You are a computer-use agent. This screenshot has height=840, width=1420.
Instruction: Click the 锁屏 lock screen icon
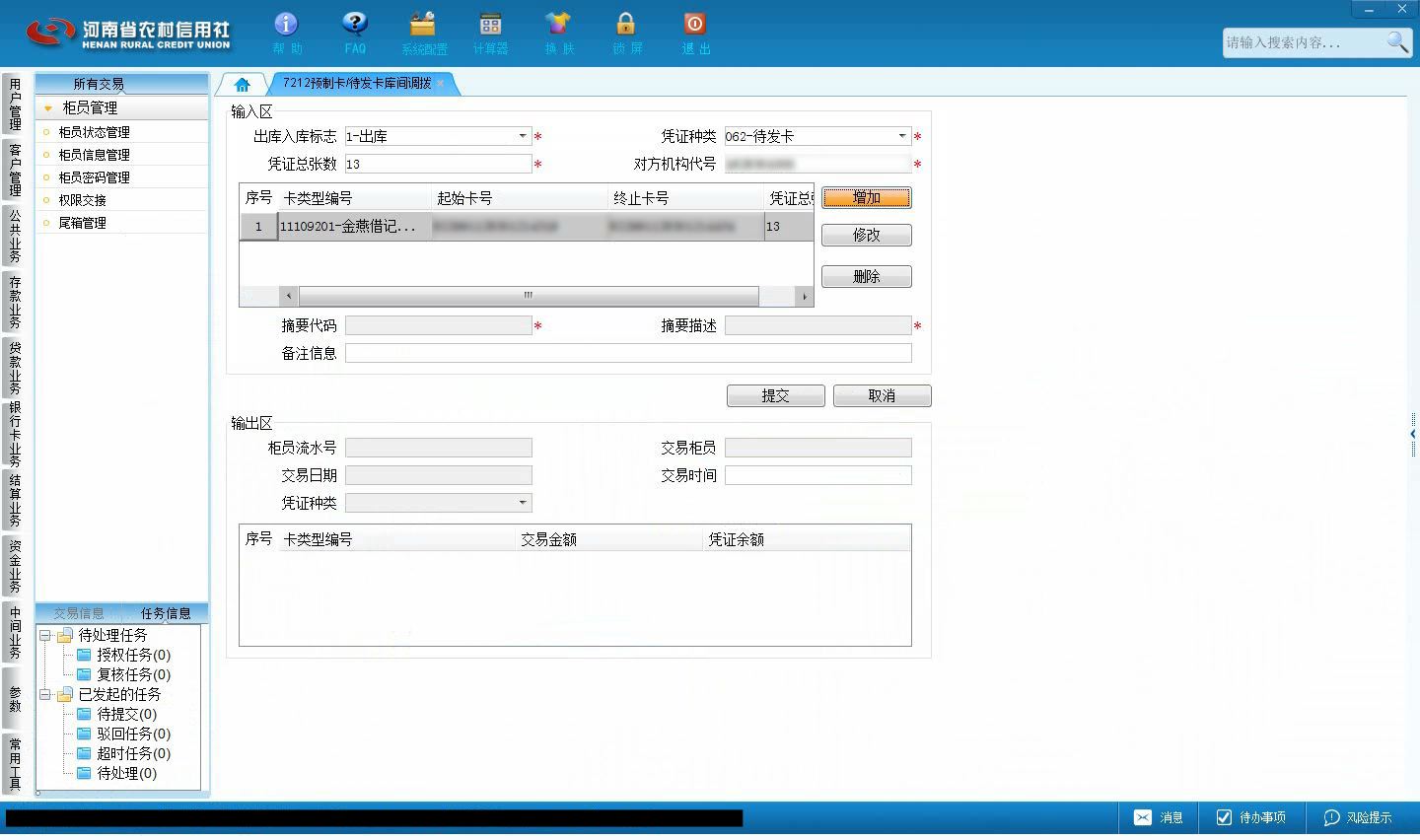click(626, 25)
